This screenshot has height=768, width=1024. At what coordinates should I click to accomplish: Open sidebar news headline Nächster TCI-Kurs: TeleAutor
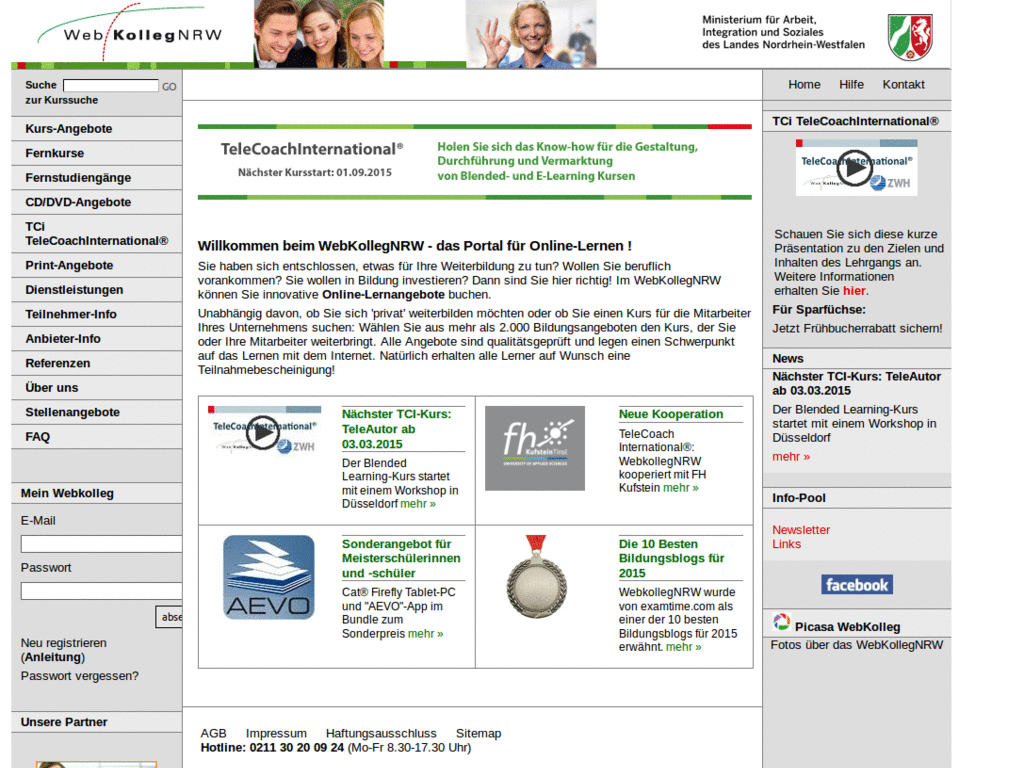point(856,383)
